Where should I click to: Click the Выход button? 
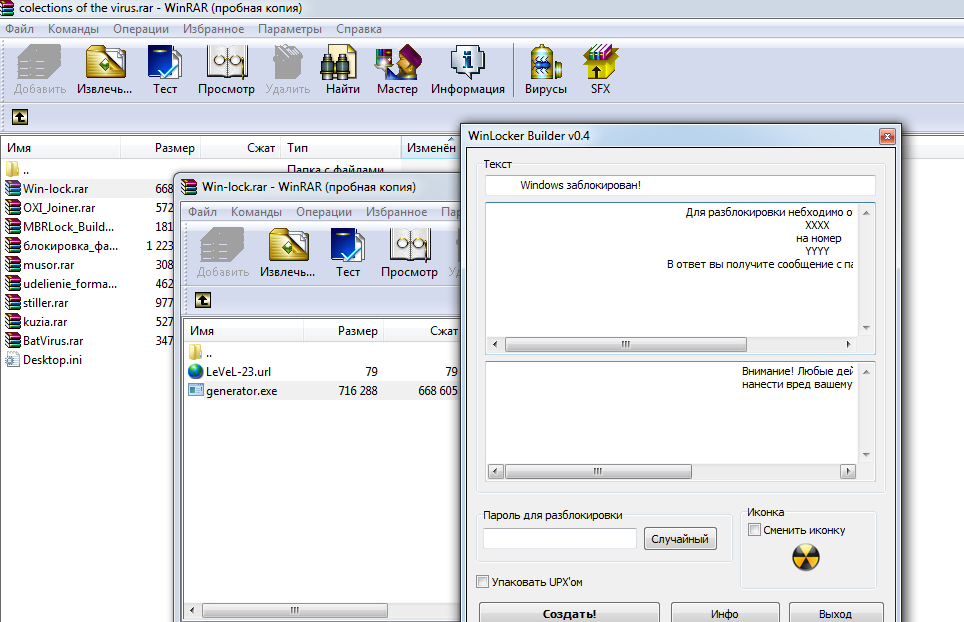point(836,613)
